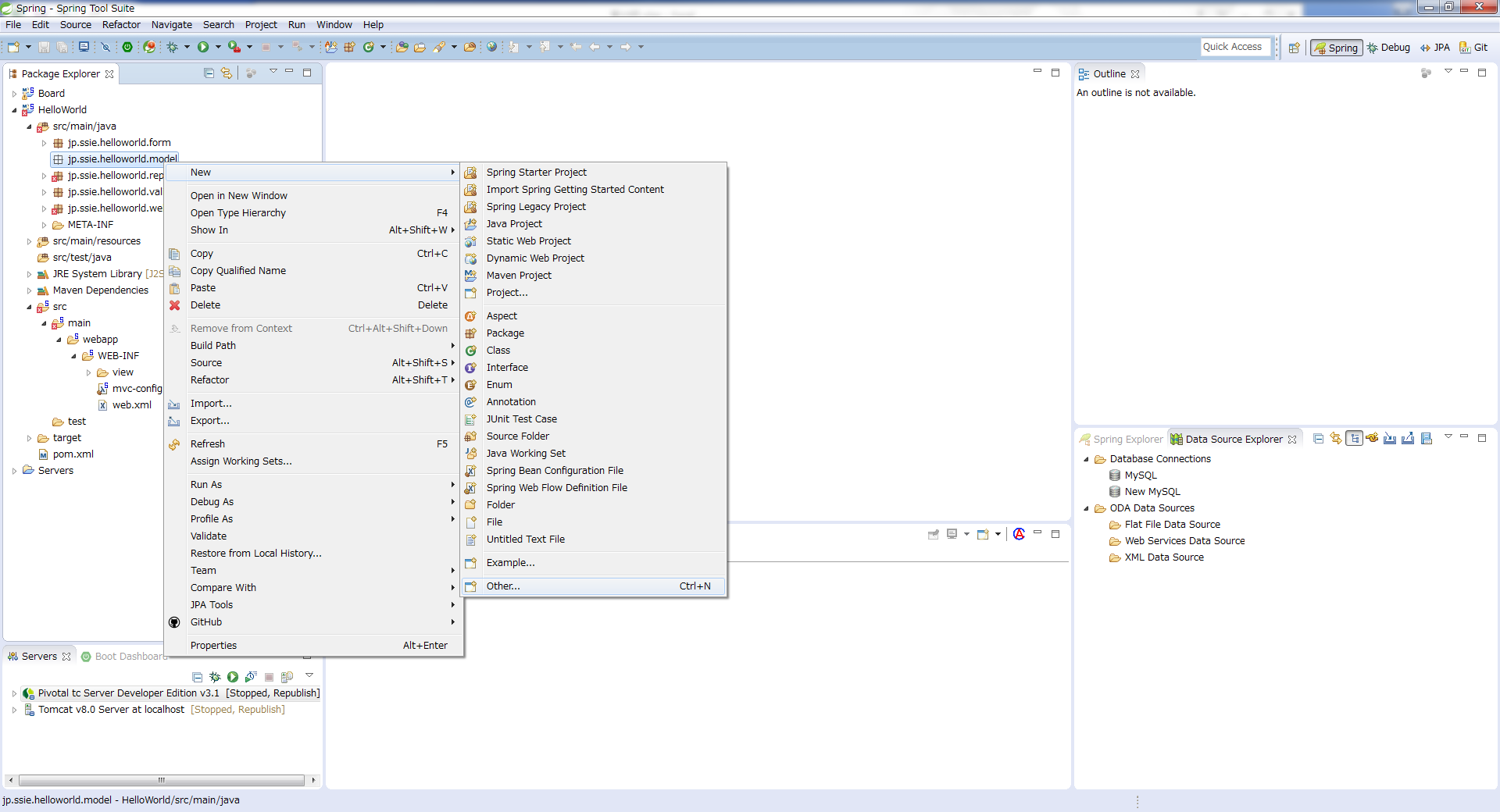Expand the Tomcat v8.0 Server node
The width and height of the screenshot is (1500, 812).
pyautogui.click(x=14, y=710)
